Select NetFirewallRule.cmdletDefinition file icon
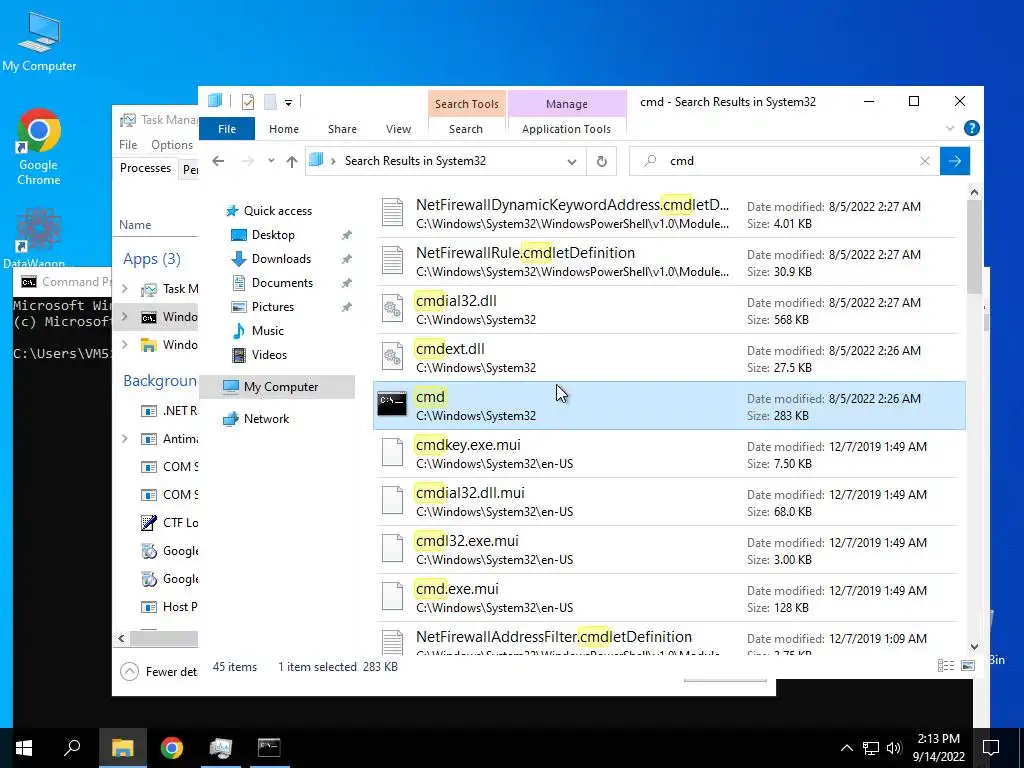The image size is (1024, 768). tap(392, 260)
